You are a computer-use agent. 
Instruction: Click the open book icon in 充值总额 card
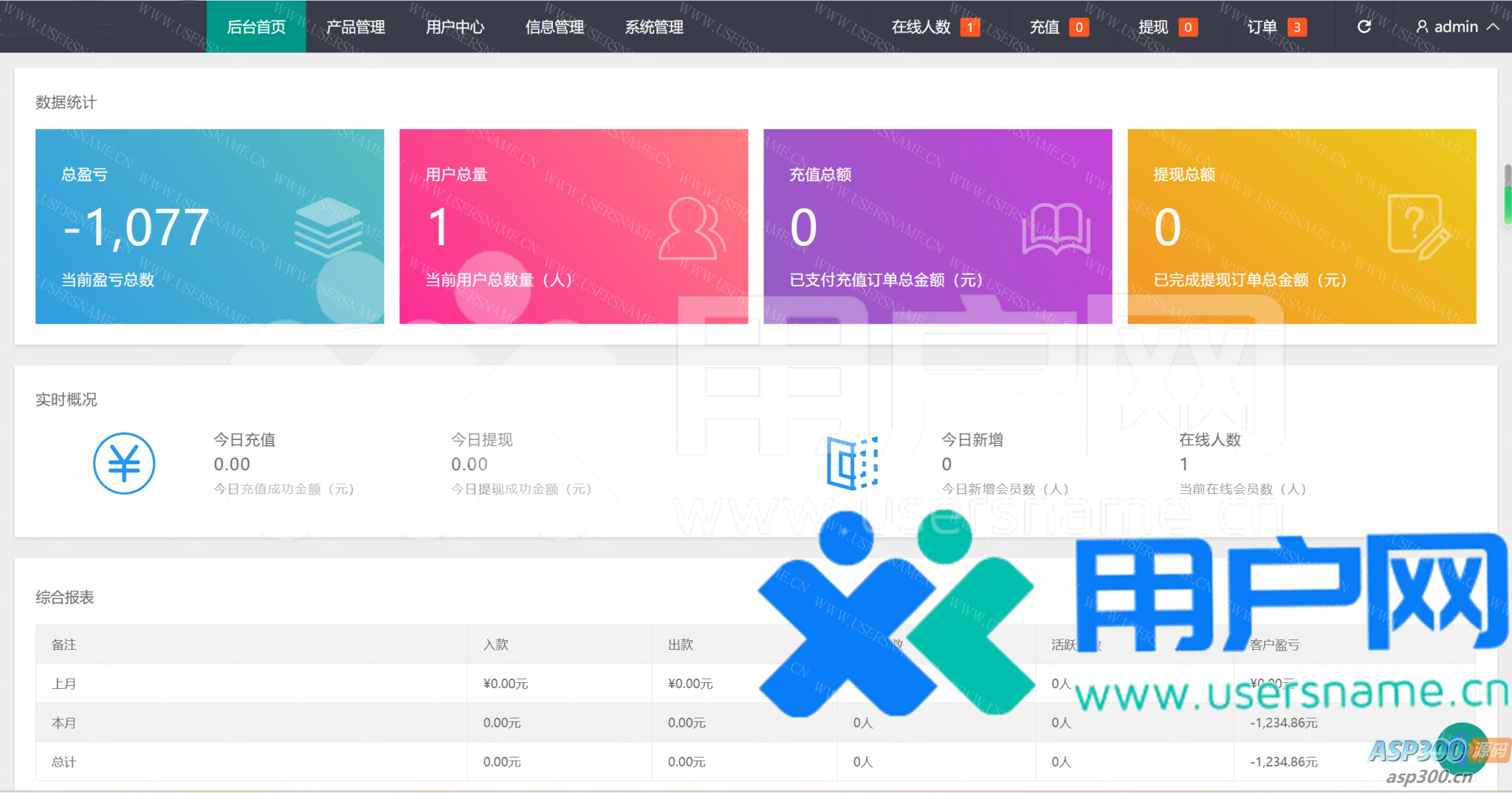1056,229
